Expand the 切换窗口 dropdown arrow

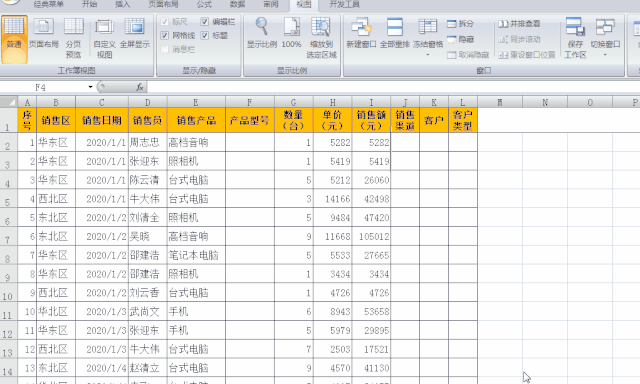pos(605,55)
